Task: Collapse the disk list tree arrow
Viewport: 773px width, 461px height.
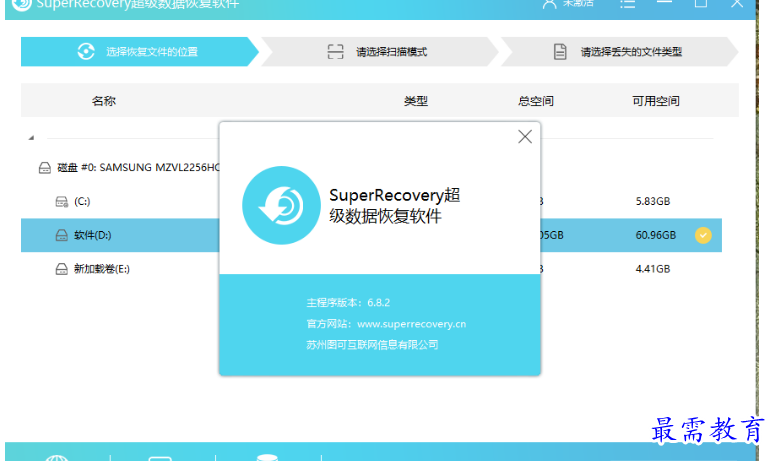Action: coord(31,138)
